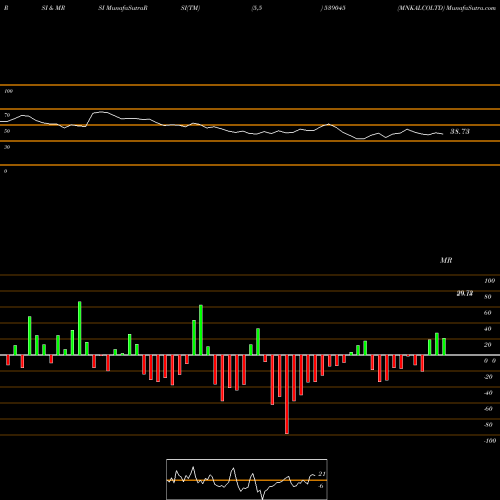This screenshot has height=500, width=500.
Task: Open the mini overview chart thumbnail
Action: pos(247,479)
